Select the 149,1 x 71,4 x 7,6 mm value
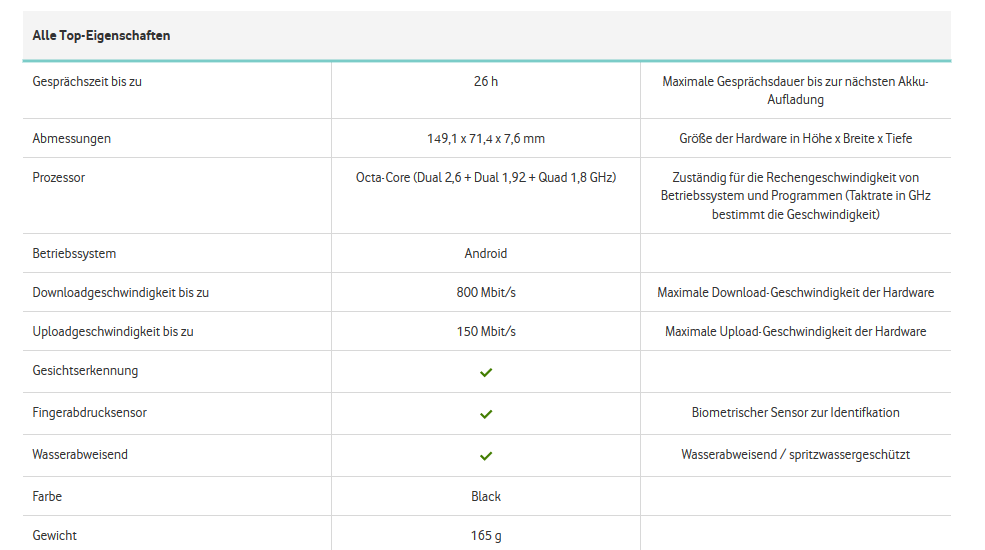 pyautogui.click(x=486, y=139)
